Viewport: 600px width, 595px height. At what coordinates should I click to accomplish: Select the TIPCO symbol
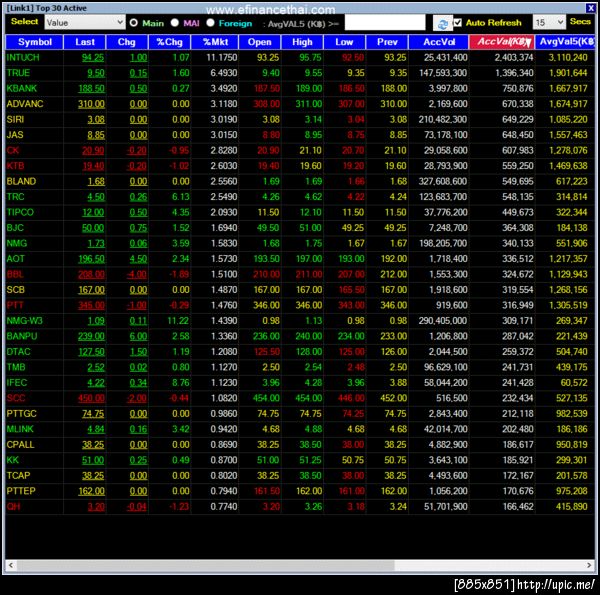coord(20,212)
